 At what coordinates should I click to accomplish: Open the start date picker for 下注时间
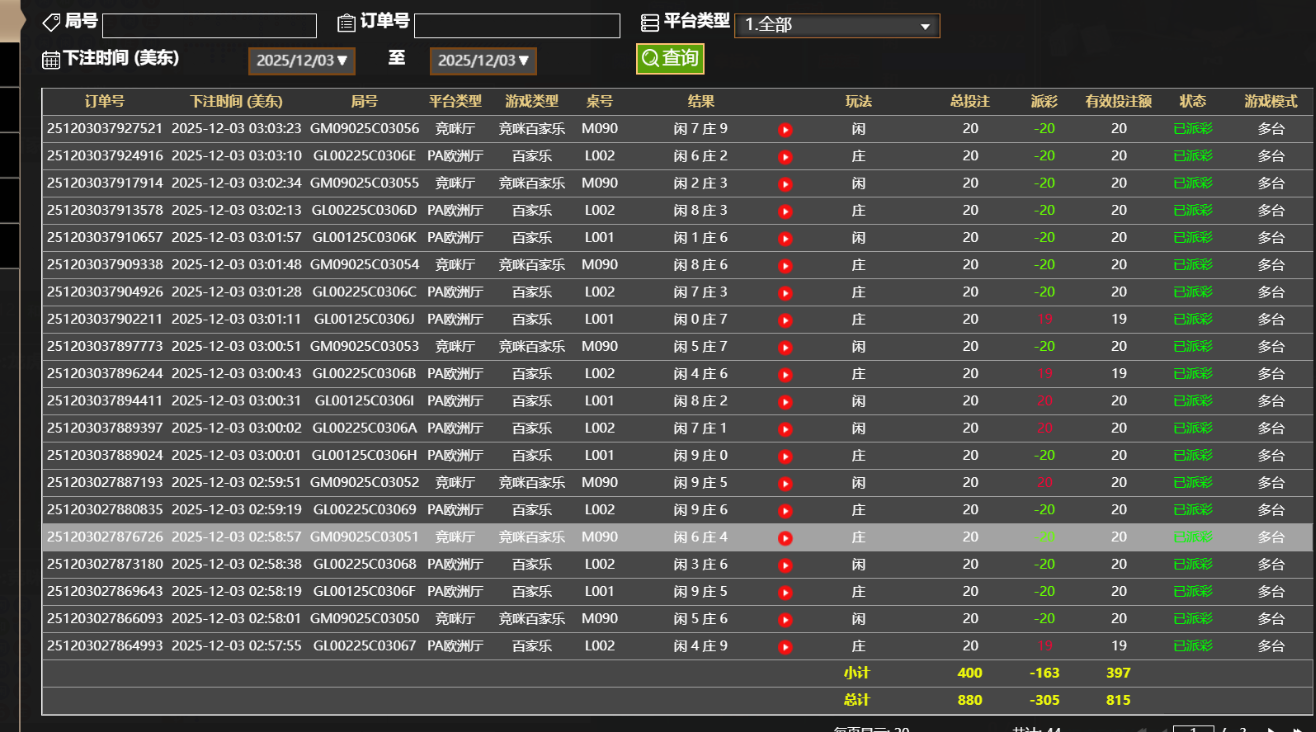click(301, 61)
